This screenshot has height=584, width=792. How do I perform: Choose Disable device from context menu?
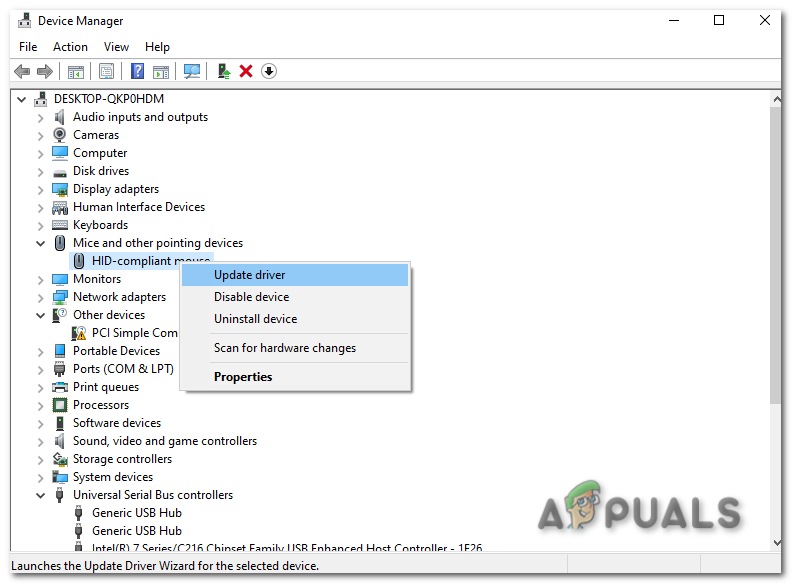pos(295,297)
